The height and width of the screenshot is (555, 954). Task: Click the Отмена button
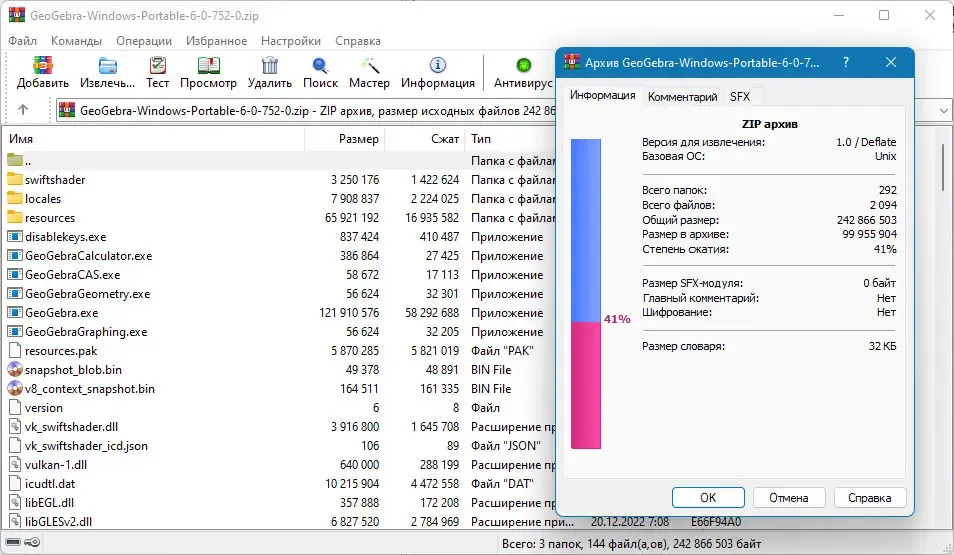[x=789, y=498]
